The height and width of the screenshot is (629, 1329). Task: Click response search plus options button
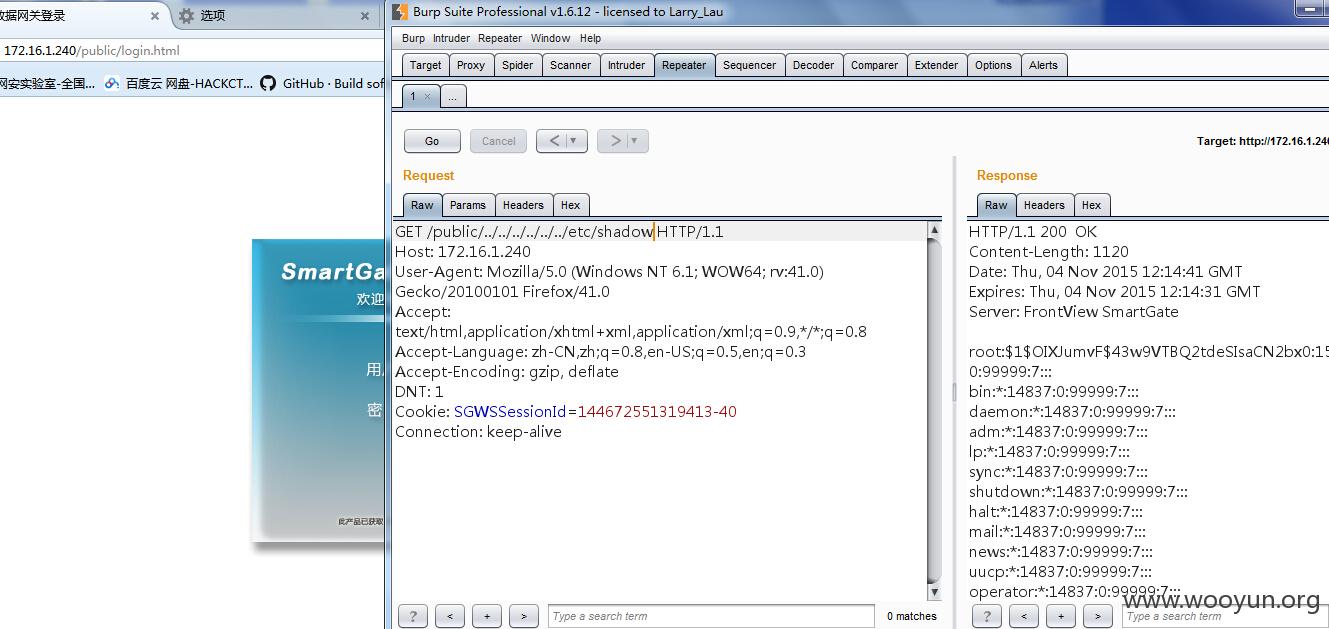tap(1061, 616)
